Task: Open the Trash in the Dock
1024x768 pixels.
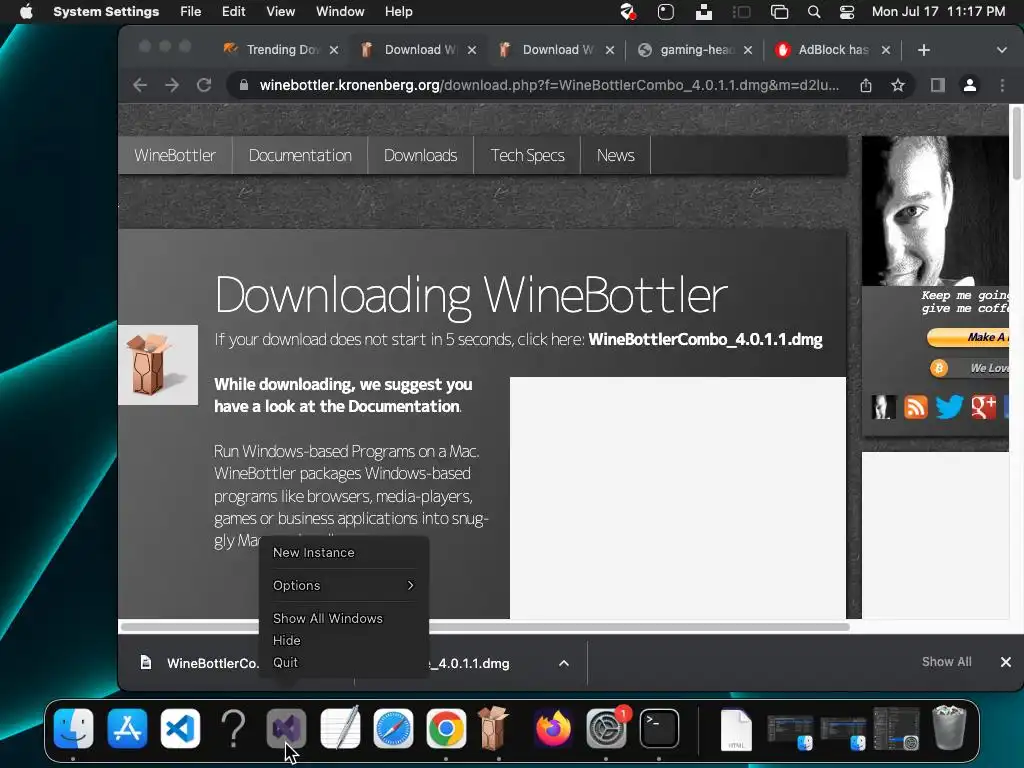Action: [950, 728]
